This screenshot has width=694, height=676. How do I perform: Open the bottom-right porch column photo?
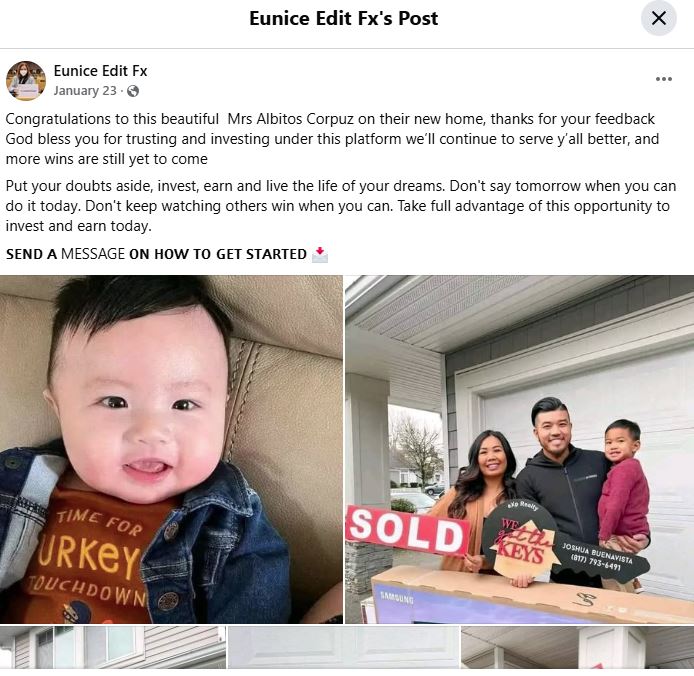click(578, 647)
